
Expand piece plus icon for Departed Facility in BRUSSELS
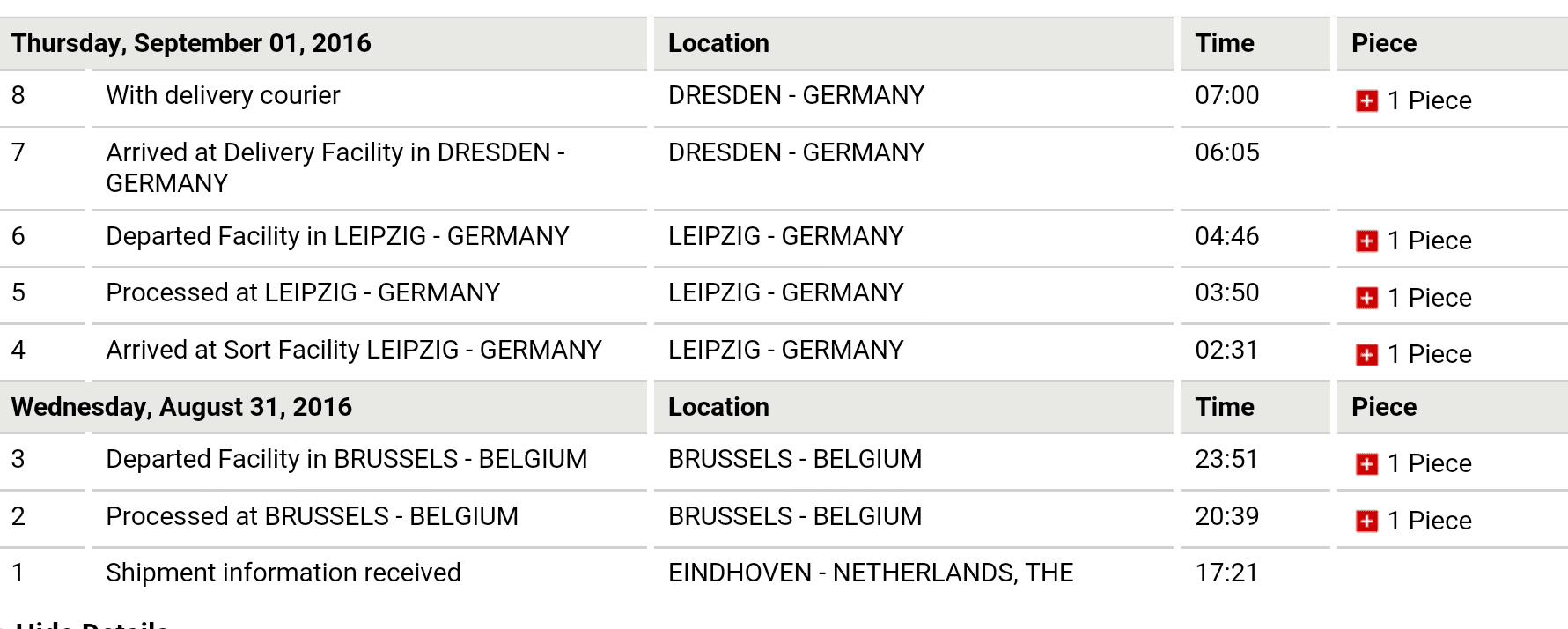coord(1366,464)
